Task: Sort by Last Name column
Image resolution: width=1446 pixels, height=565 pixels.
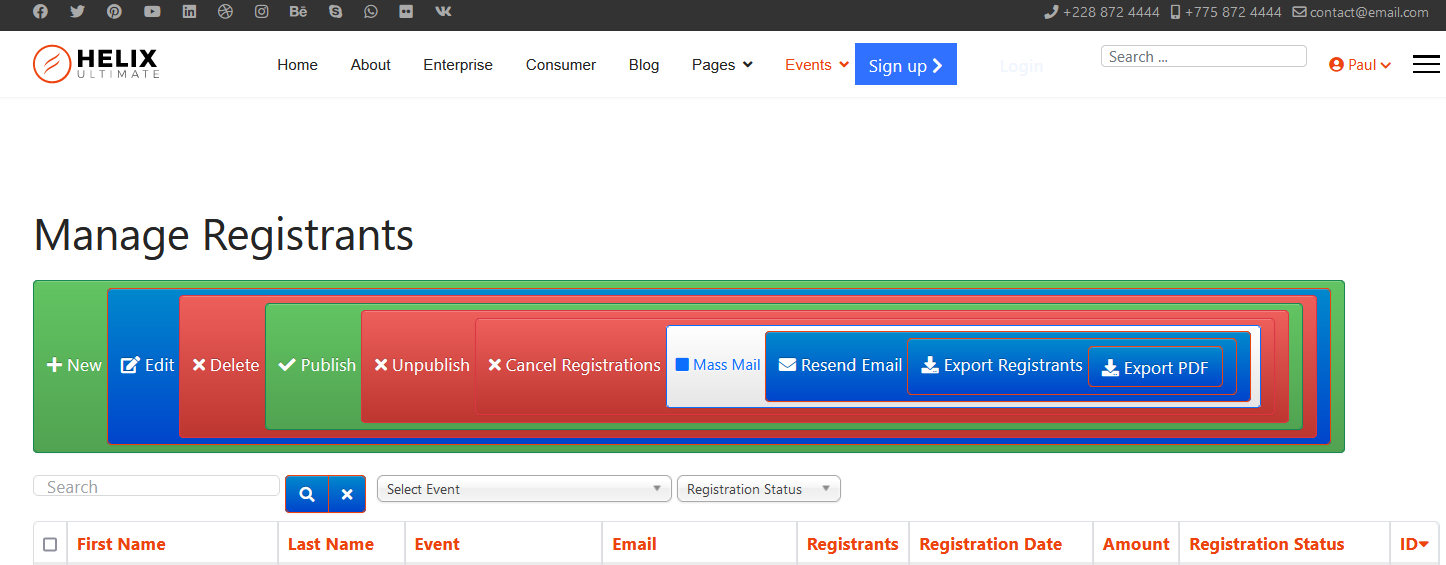Action: 331,545
